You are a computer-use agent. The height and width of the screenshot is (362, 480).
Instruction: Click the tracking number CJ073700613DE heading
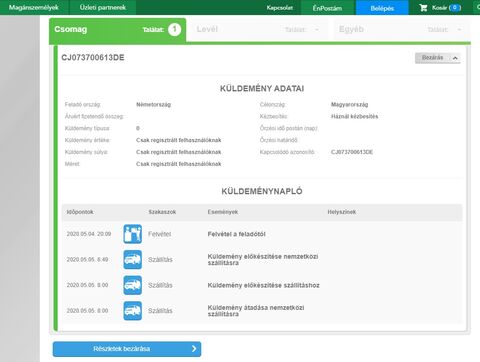[93, 58]
